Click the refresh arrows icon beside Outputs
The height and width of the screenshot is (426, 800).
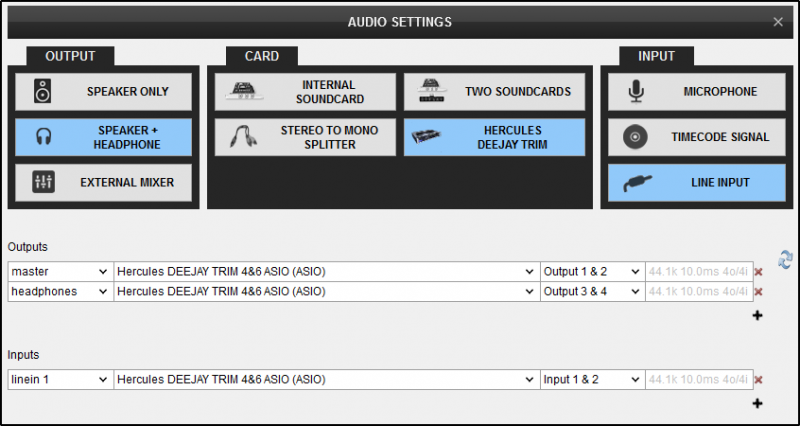click(785, 259)
